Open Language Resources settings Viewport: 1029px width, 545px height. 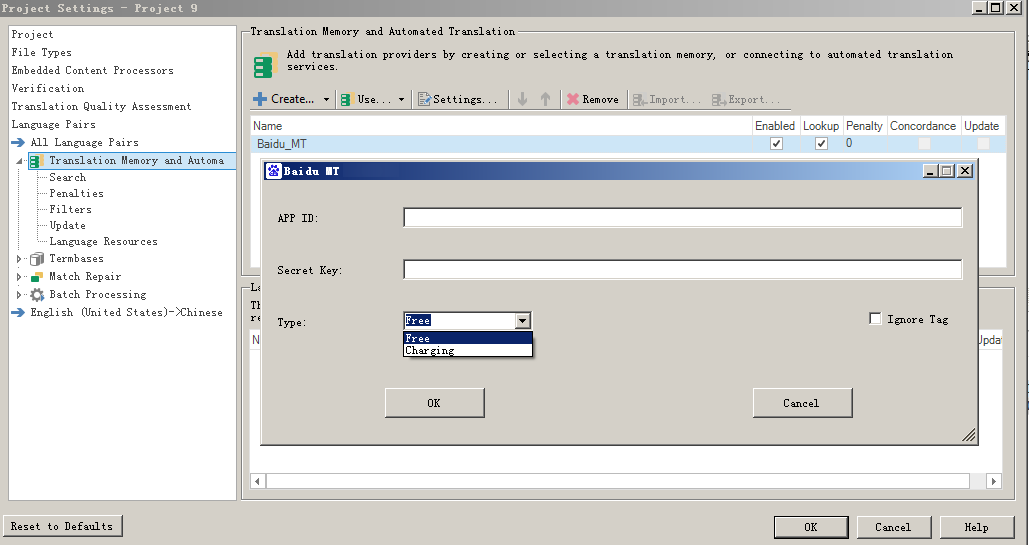click(104, 242)
